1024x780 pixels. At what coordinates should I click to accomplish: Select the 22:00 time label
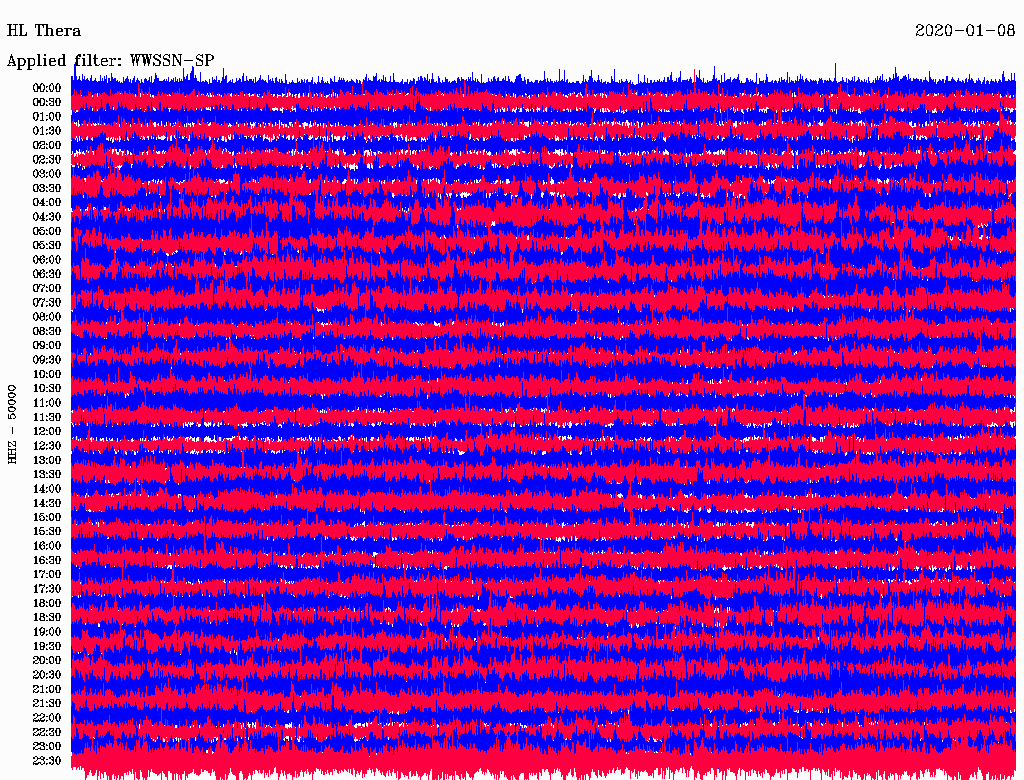46,718
